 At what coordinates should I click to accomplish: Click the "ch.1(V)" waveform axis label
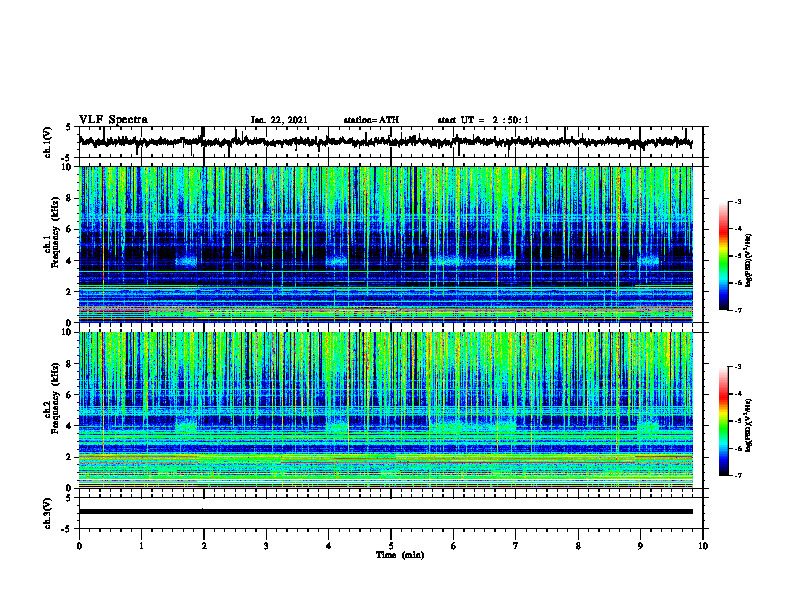[x=48, y=142]
